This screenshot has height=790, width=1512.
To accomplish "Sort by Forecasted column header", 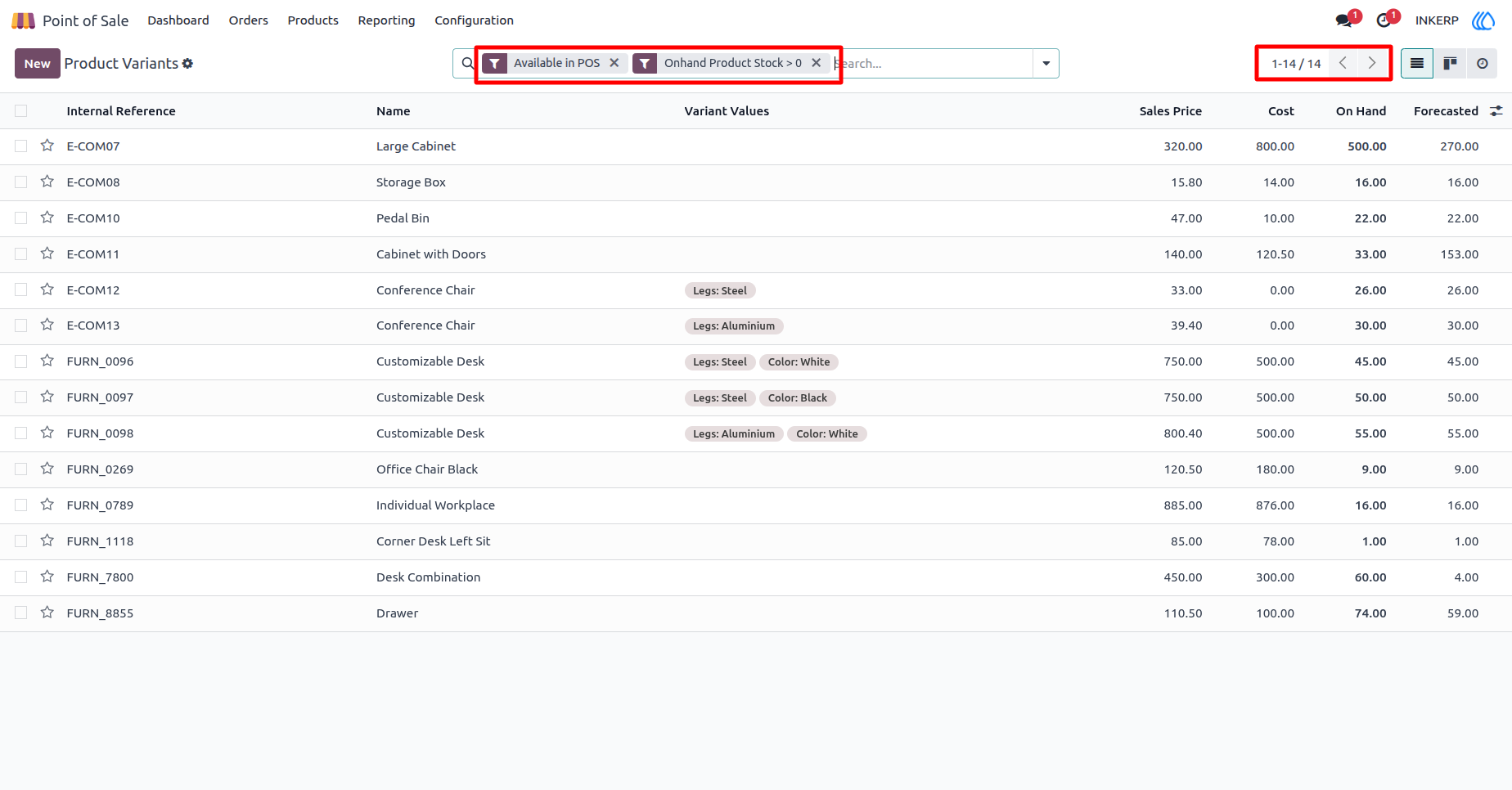I will (1446, 111).
